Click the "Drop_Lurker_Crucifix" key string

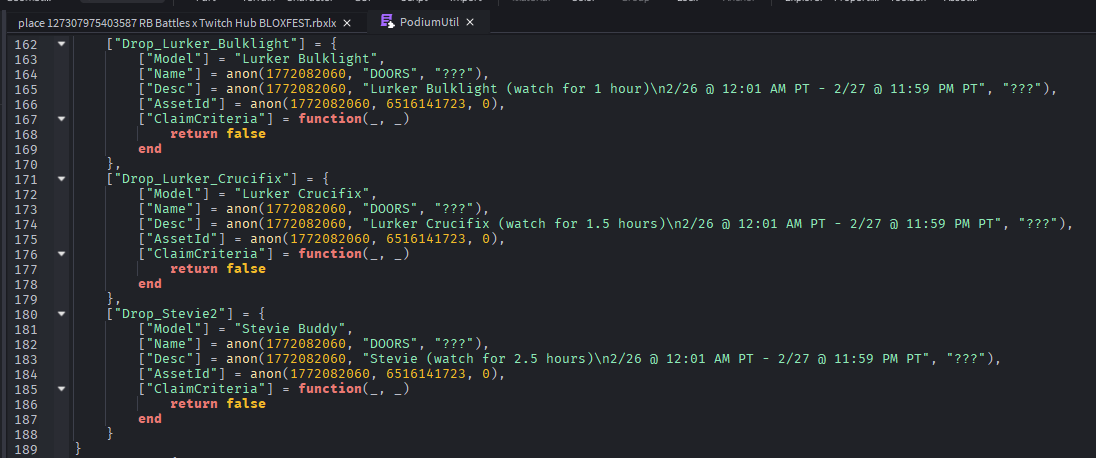203,178
